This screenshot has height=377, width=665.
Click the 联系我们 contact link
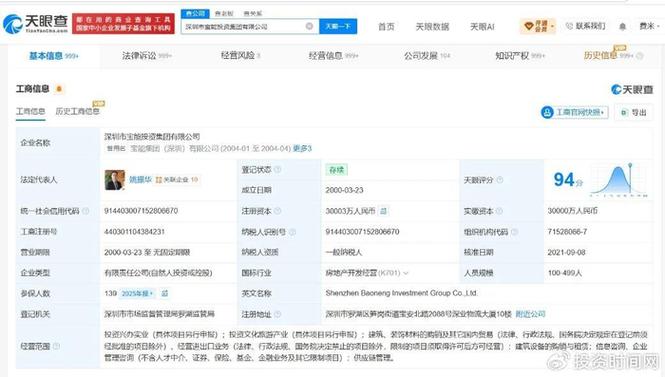(586, 26)
